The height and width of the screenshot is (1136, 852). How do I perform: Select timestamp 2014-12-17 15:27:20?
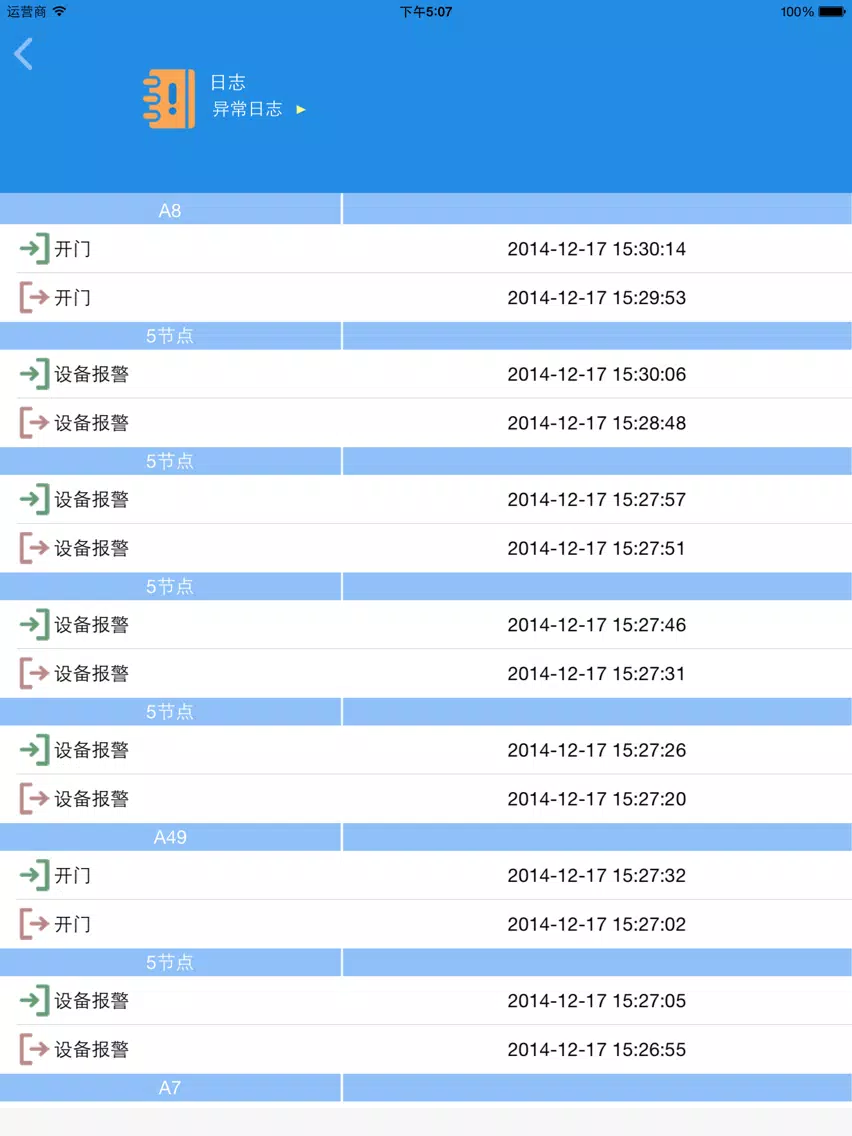(x=596, y=798)
